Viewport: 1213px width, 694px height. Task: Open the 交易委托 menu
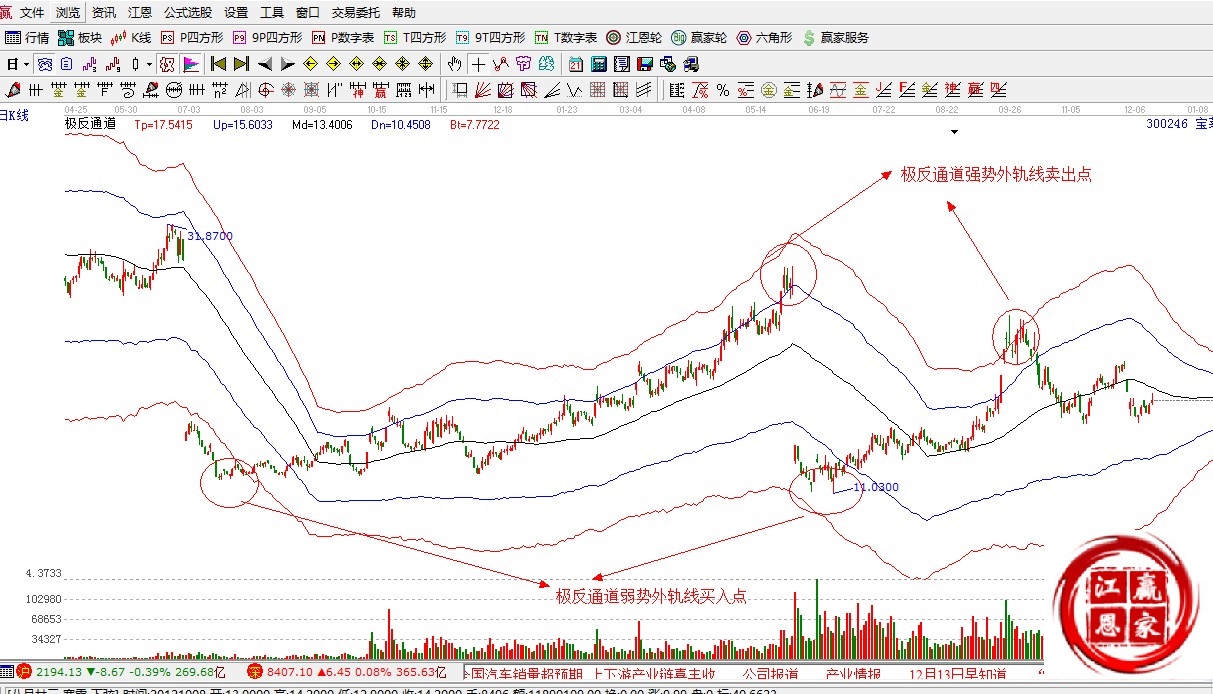pos(356,13)
